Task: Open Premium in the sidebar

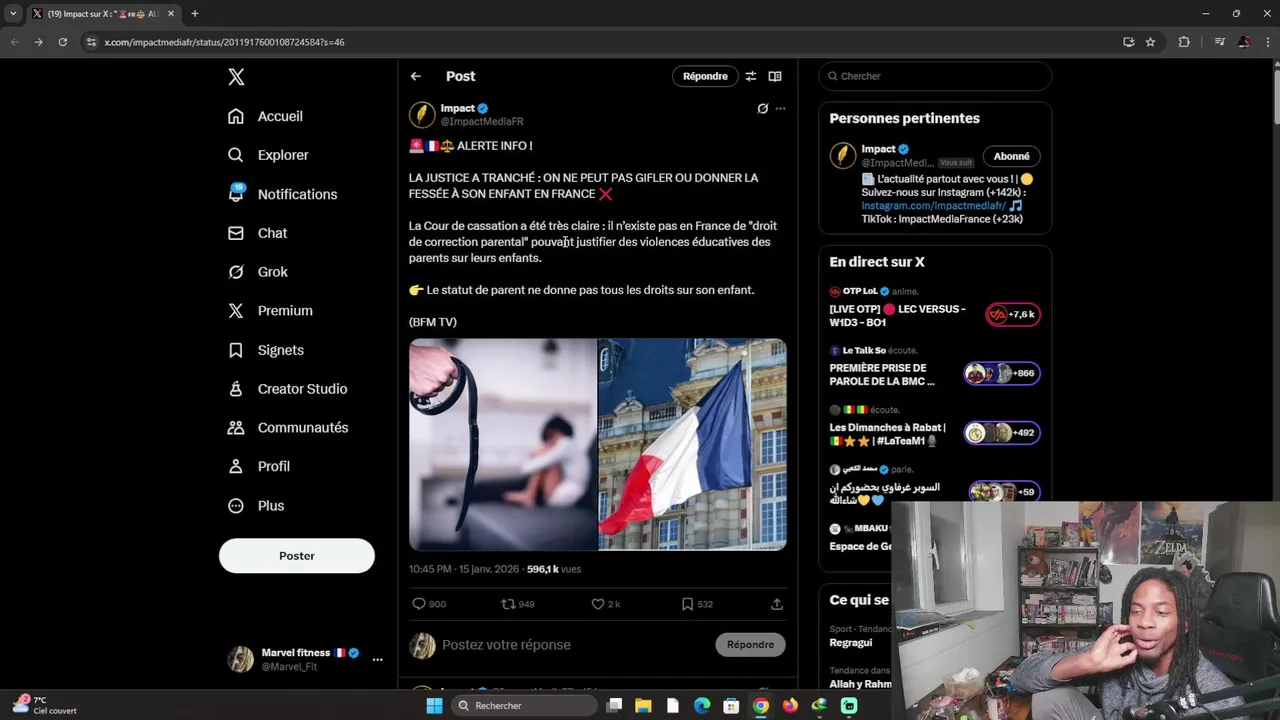Action: pyautogui.click(x=270, y=311)
